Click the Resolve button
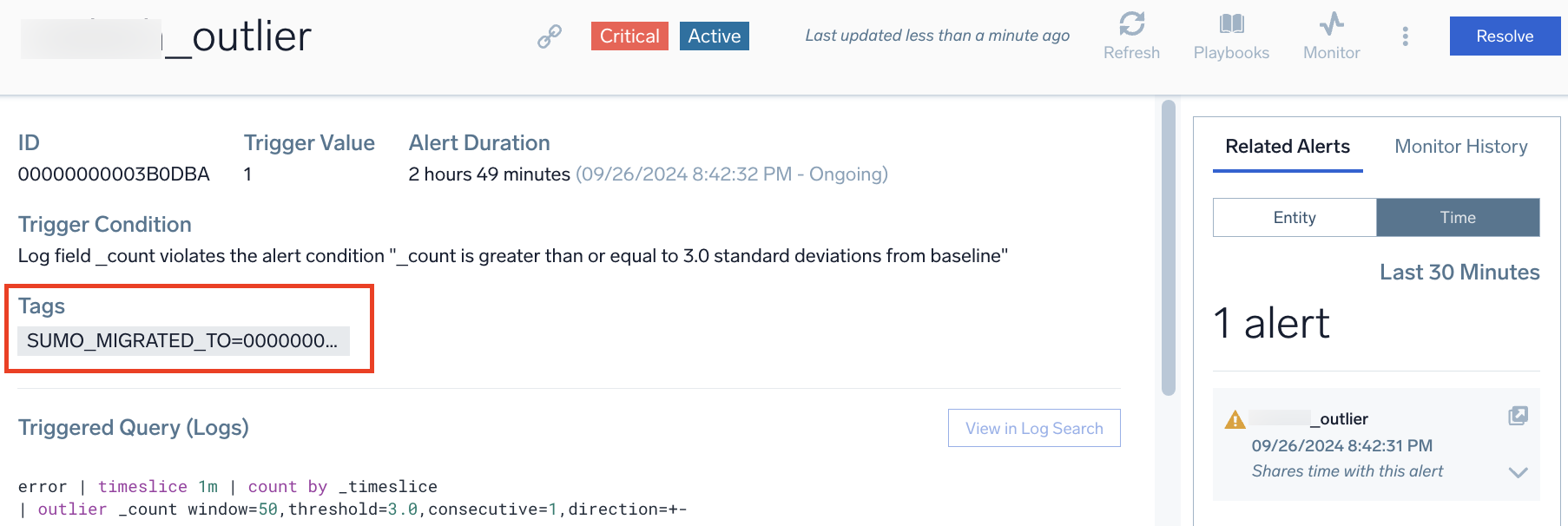The height and width of the screenshot is (526, 1568). pyautogui.click(x=1504, y=36)
